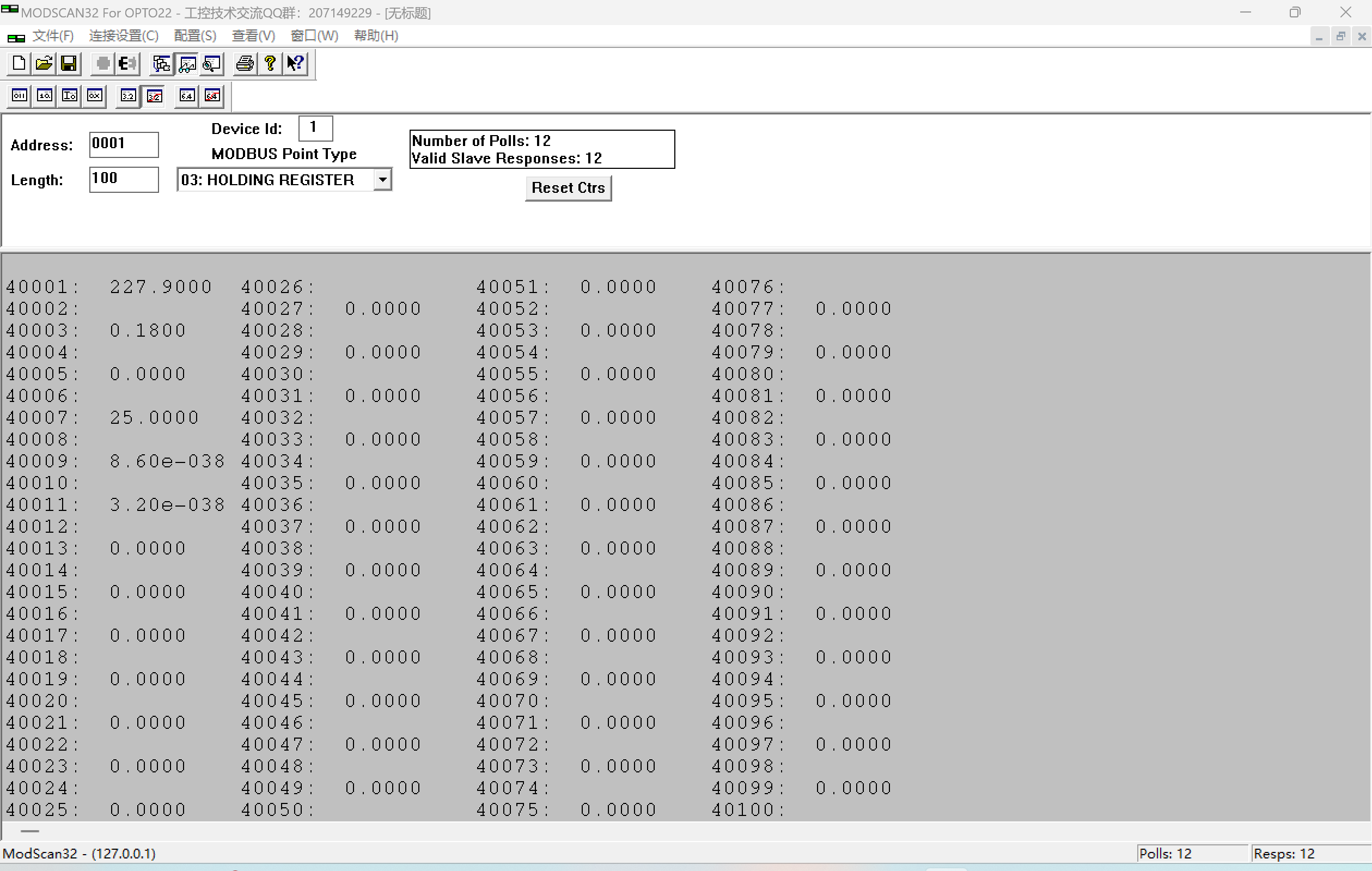Click the 40099: register label
This screenshot has width=1372, height=871.
point(748,788)
